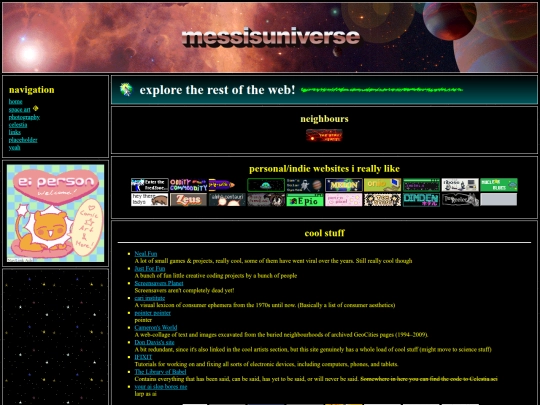Viewport: 540px width, 405px height.
Task: Go to the home page
Action: (x=15, y=102)
